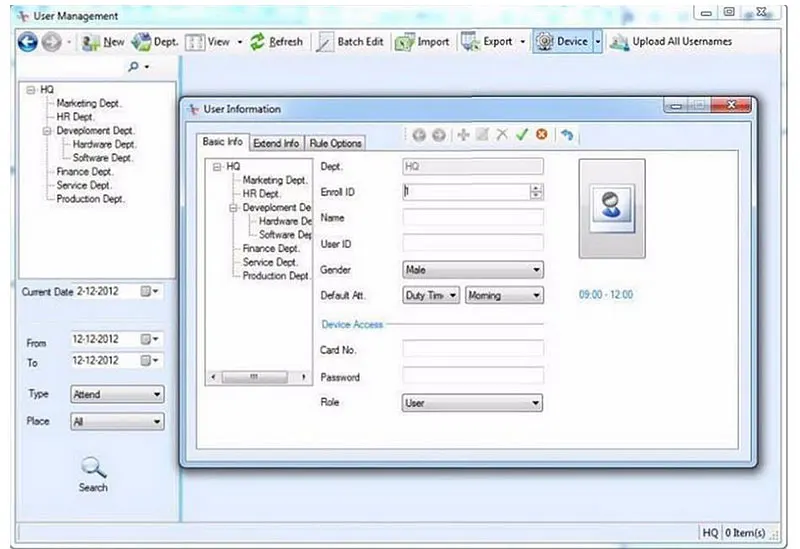Open the Duty Time dropdown

(432, 295)
